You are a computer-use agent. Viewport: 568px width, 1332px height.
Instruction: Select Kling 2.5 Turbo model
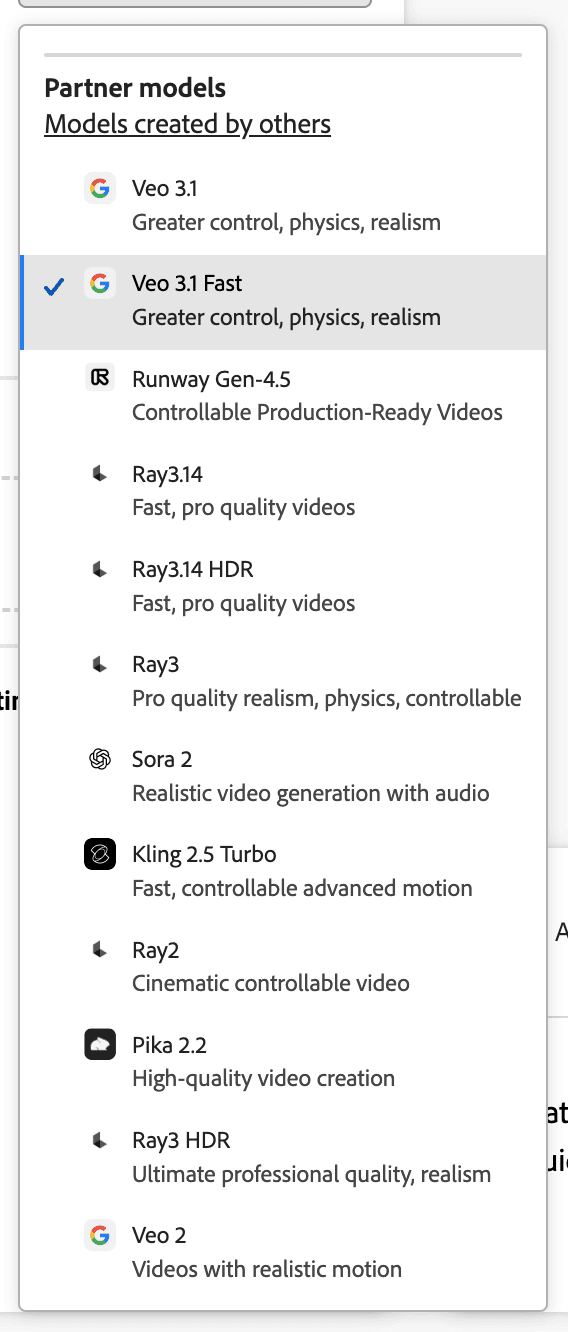(x=283, y=872)
